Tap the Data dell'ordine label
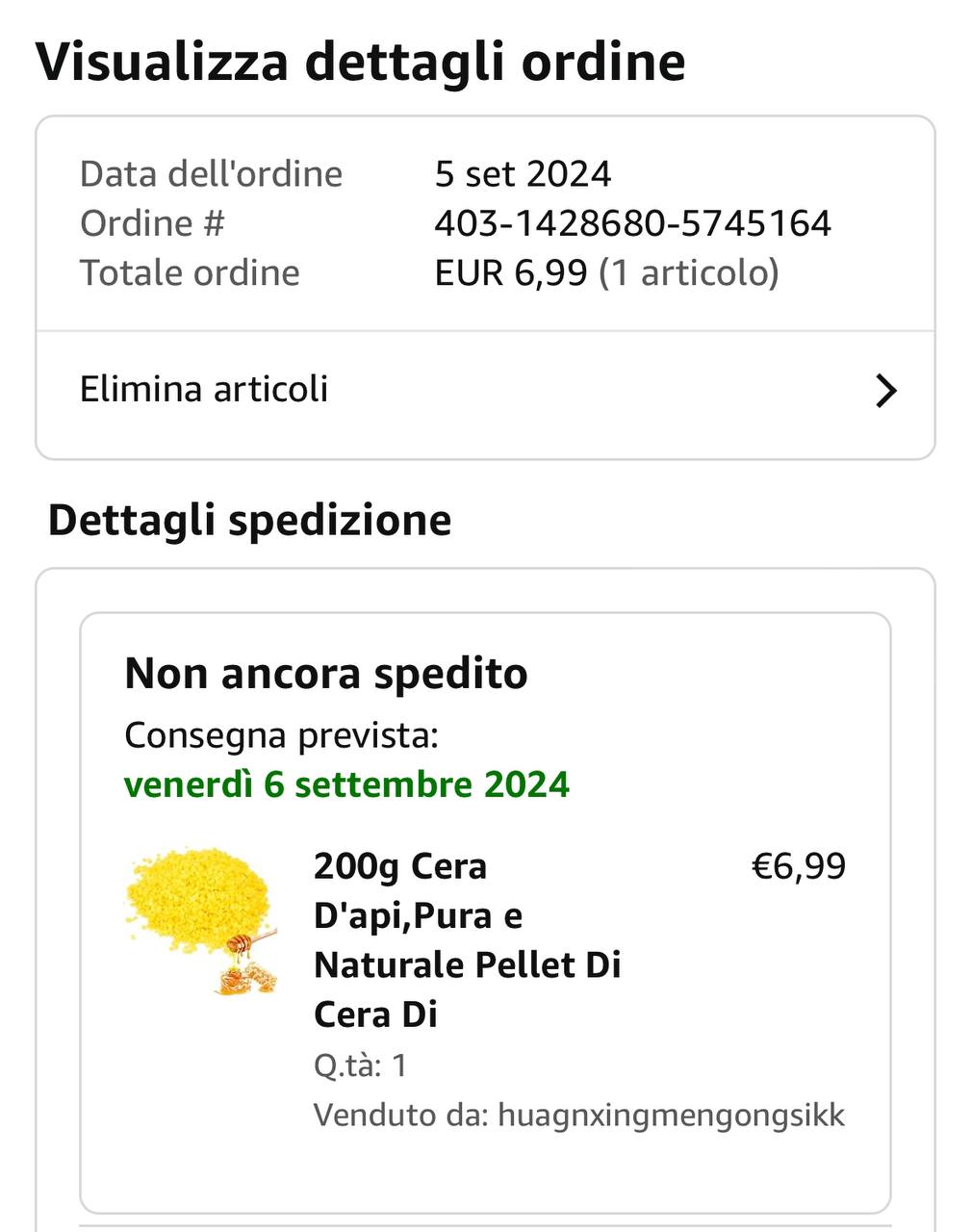Screen dimensions: 971x1232 211,174
